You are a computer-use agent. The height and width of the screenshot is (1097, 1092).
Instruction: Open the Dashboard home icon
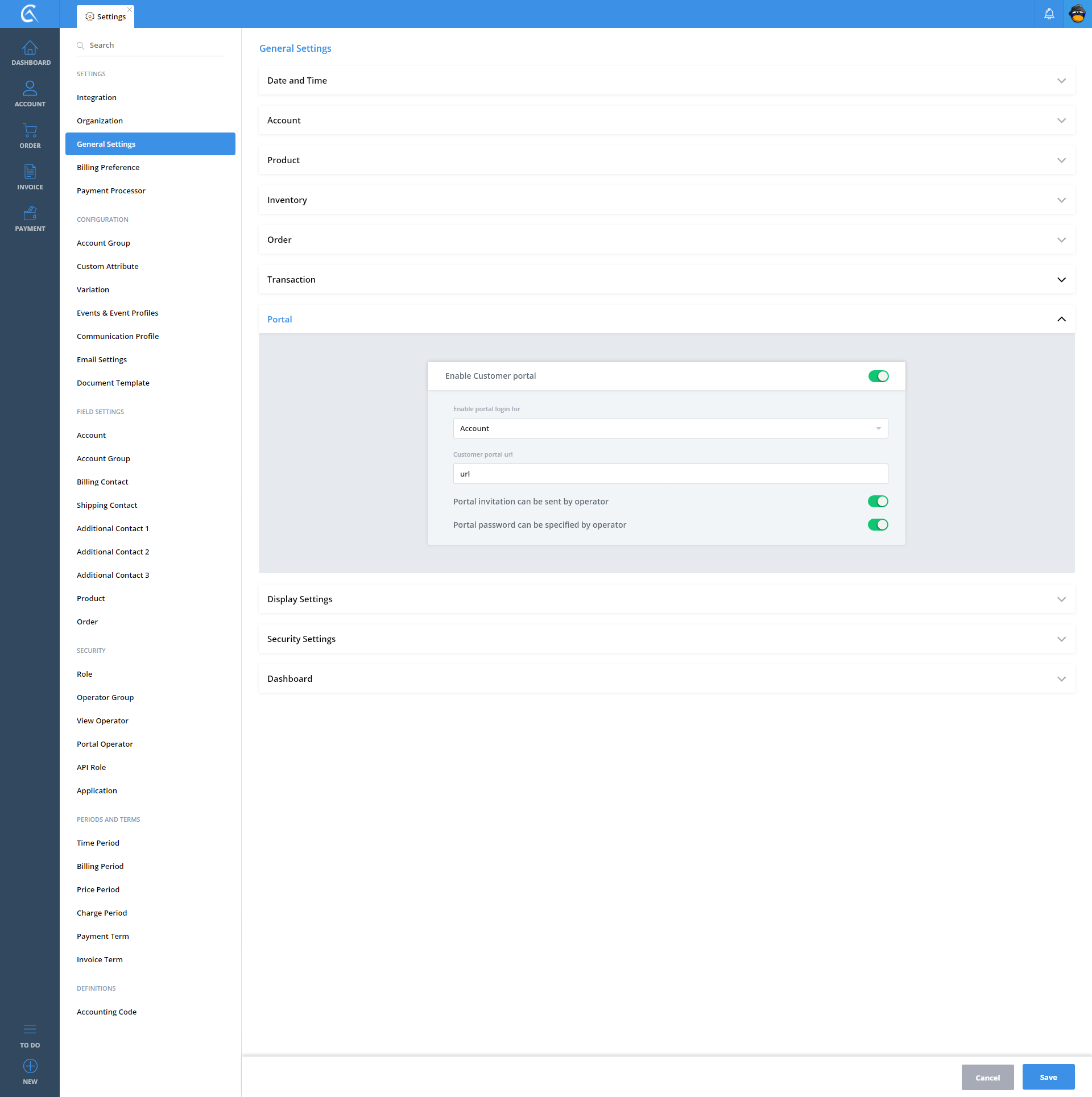[x=30, y=49]
